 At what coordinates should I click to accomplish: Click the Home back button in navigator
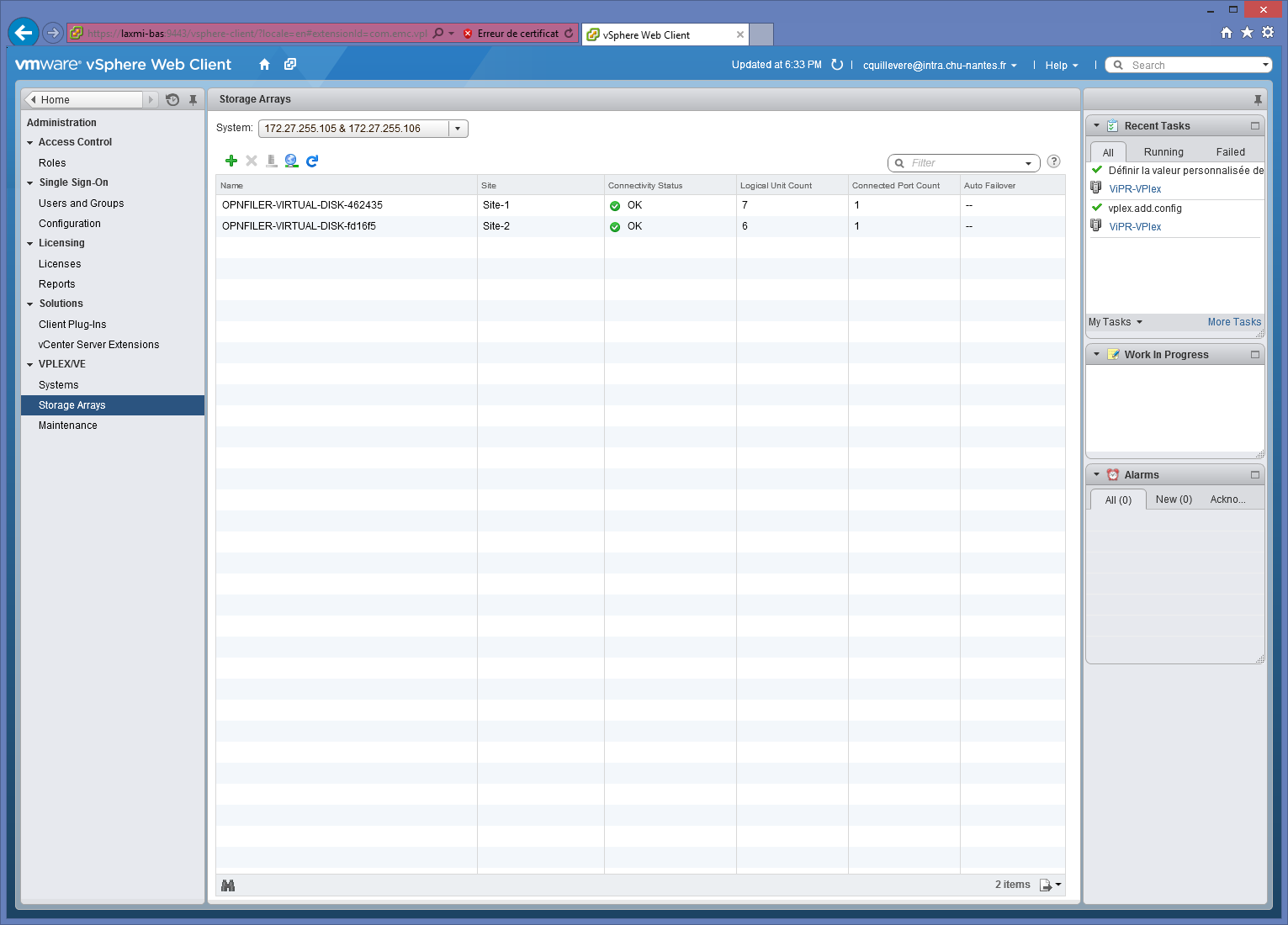tap(84, 99)
